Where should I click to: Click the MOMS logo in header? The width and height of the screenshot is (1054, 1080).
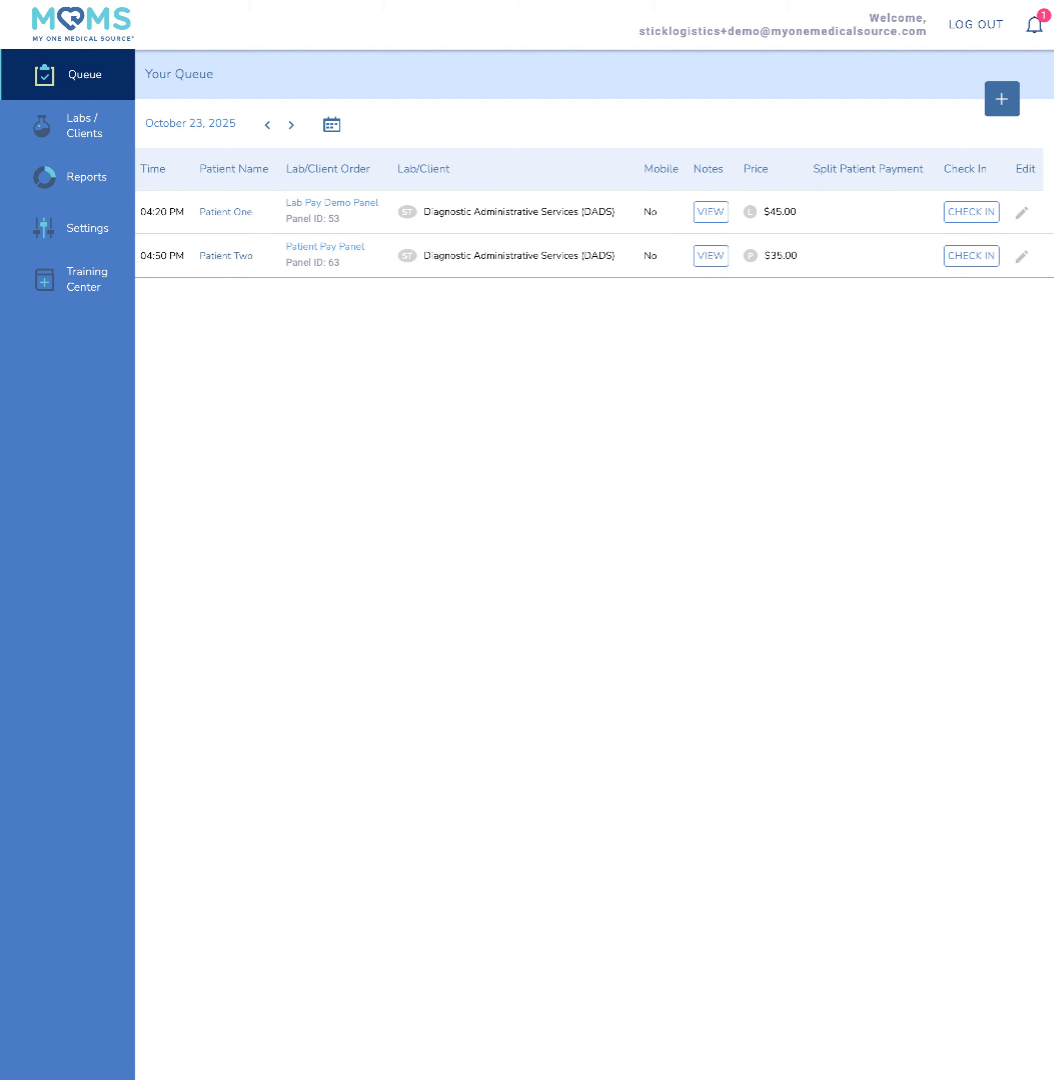pos(82,23)
